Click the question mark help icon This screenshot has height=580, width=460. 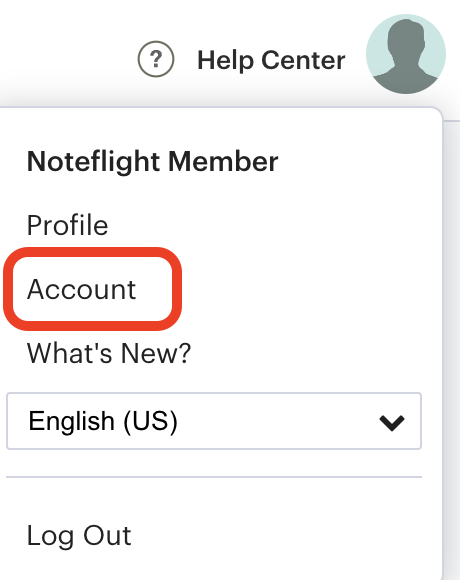156,59
